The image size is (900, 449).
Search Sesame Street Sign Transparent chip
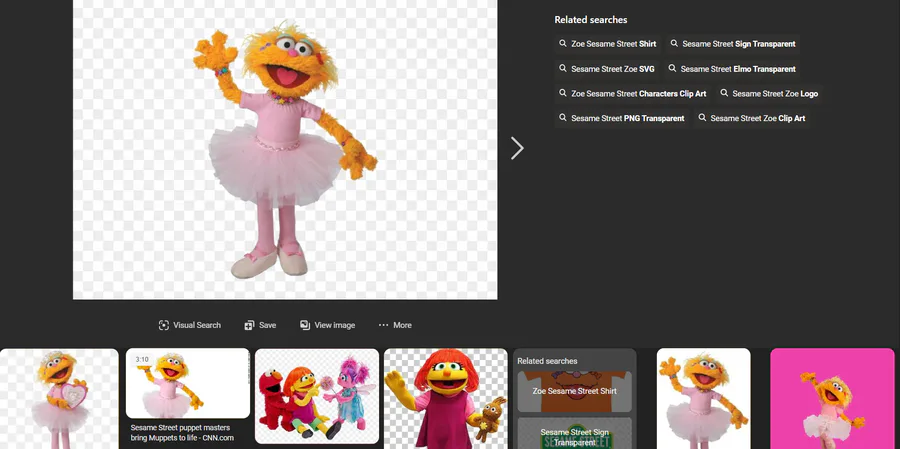(x=733, y=44)
